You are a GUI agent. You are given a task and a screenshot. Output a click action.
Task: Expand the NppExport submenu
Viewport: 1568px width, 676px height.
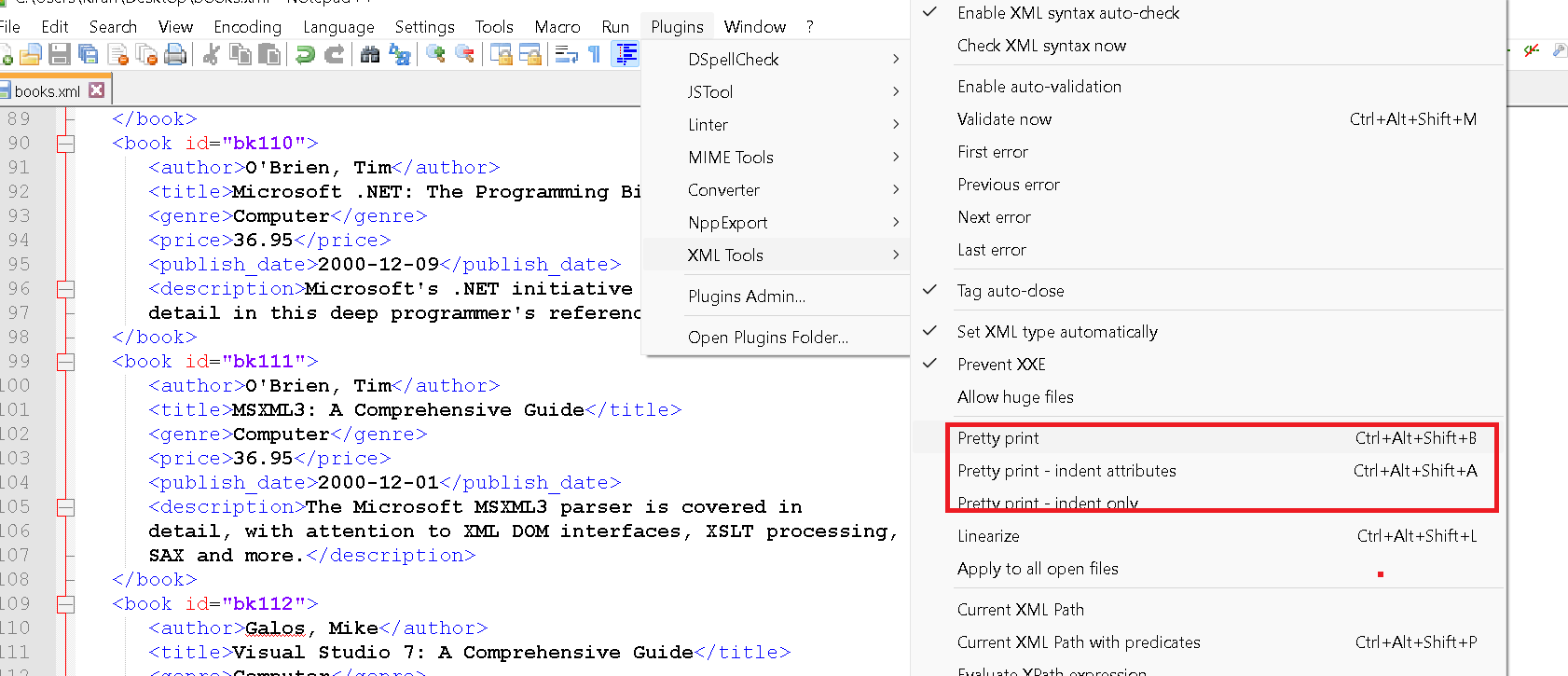pos(776,223)
